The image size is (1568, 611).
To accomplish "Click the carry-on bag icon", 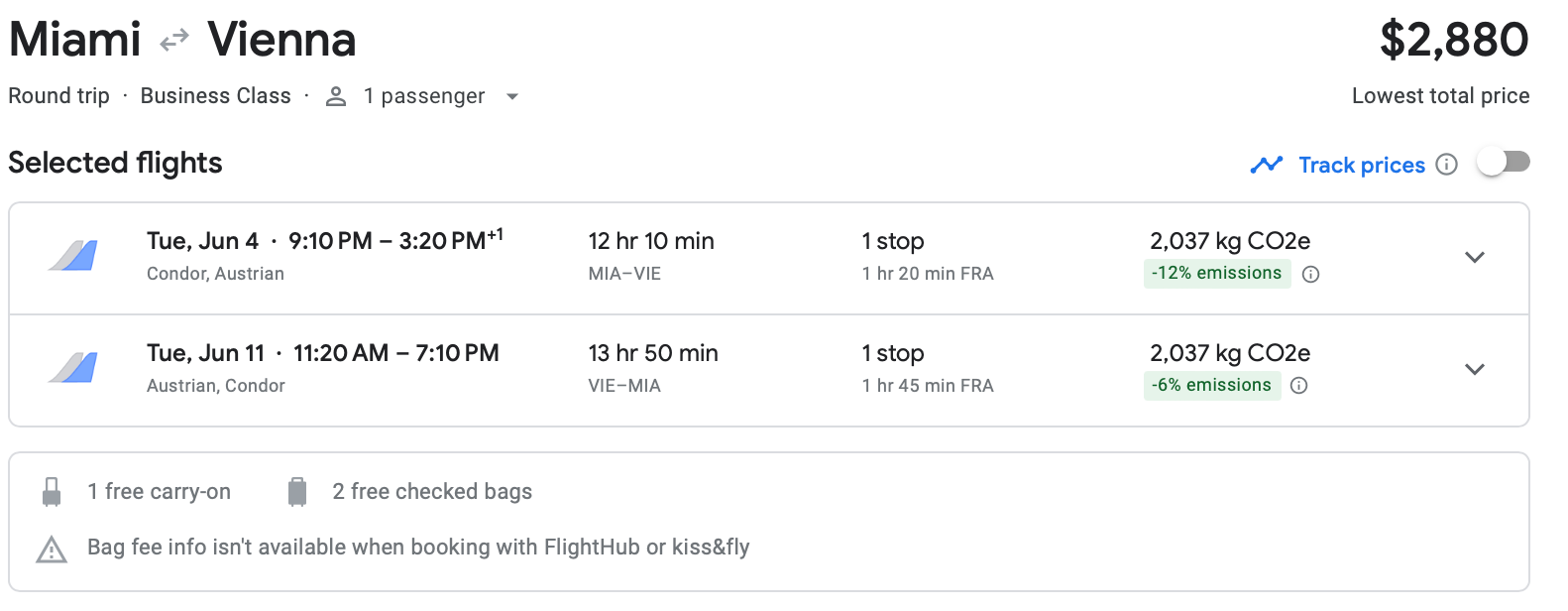I will click(52, 492).
